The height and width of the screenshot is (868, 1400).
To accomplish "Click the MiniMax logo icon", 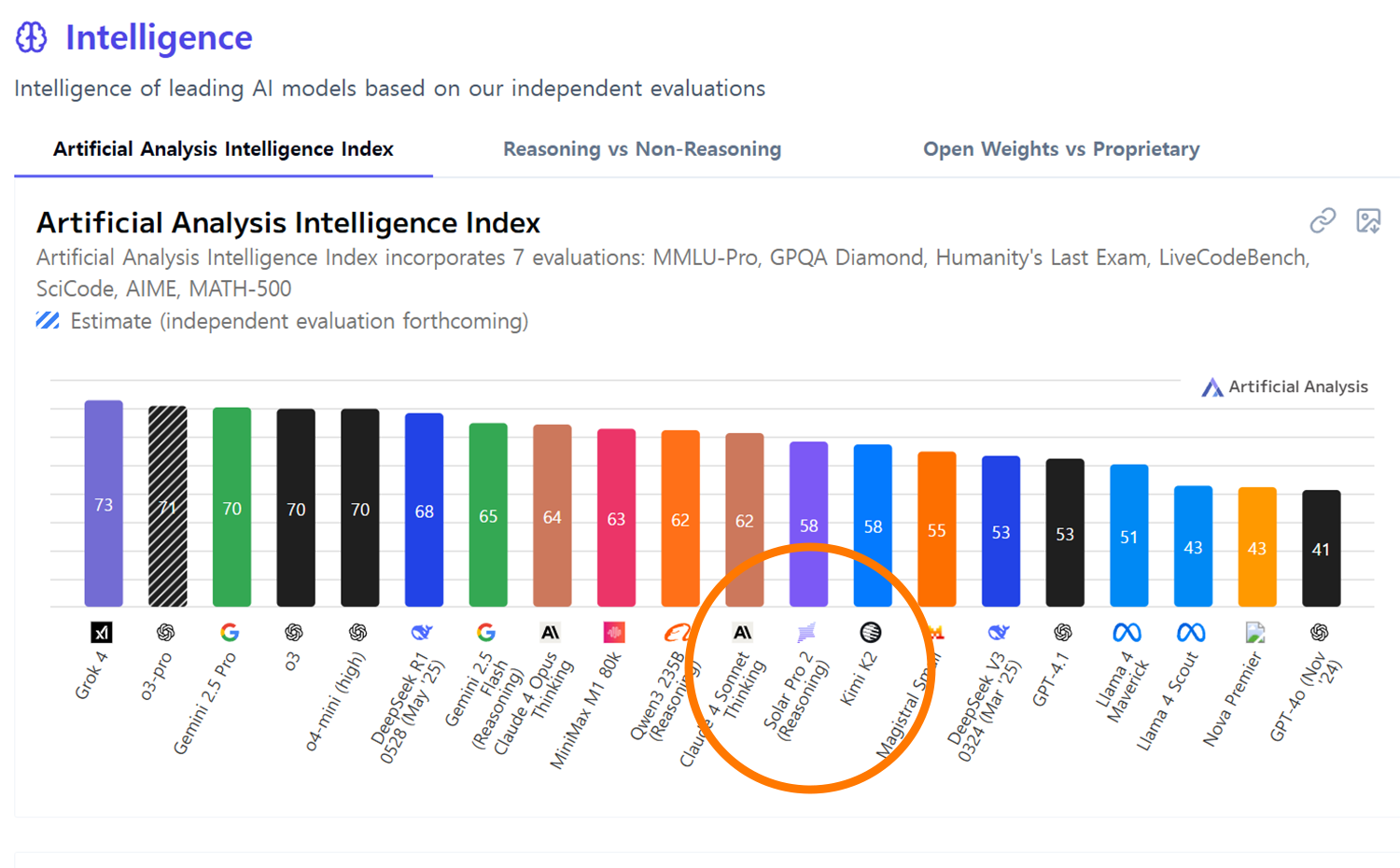I will [614, 633].
